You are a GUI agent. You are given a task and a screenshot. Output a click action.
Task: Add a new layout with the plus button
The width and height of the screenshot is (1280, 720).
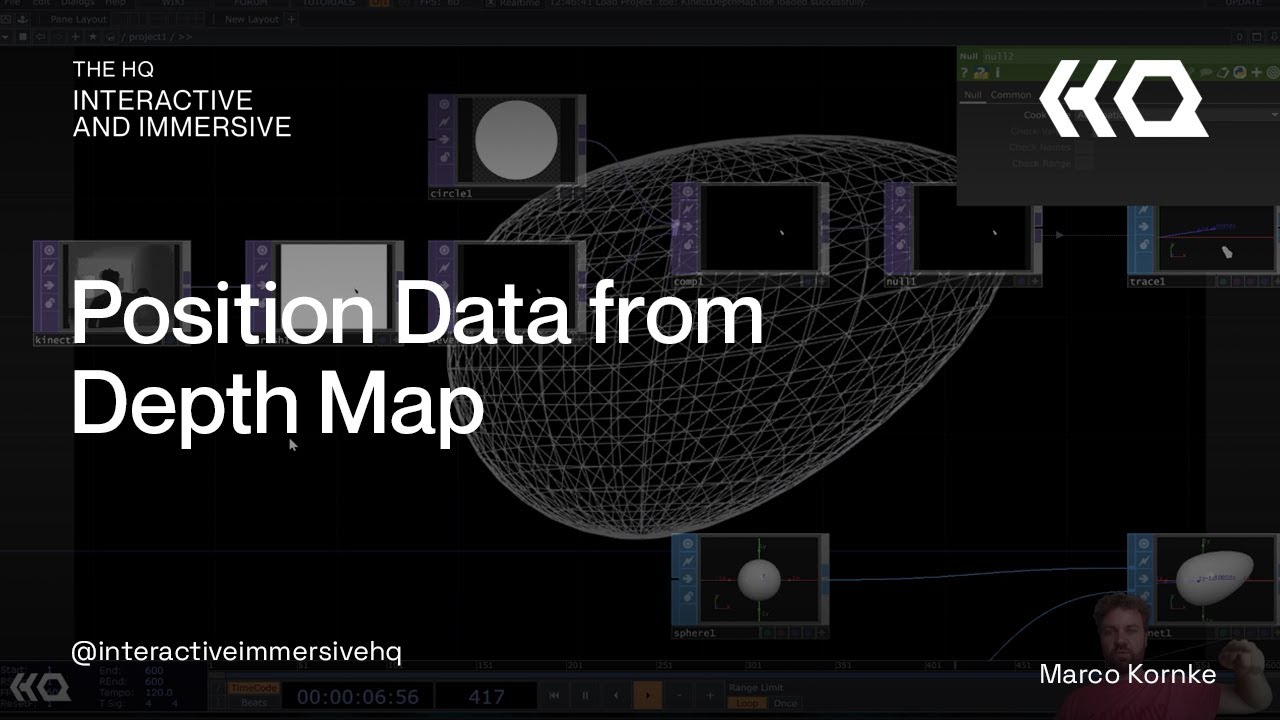click(291, 19)
